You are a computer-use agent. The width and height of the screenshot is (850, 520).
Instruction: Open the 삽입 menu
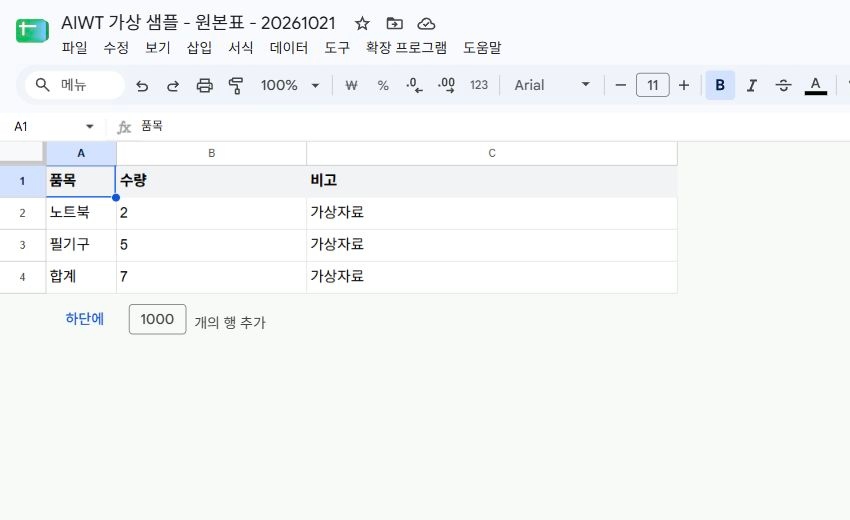tap(199, 48)
